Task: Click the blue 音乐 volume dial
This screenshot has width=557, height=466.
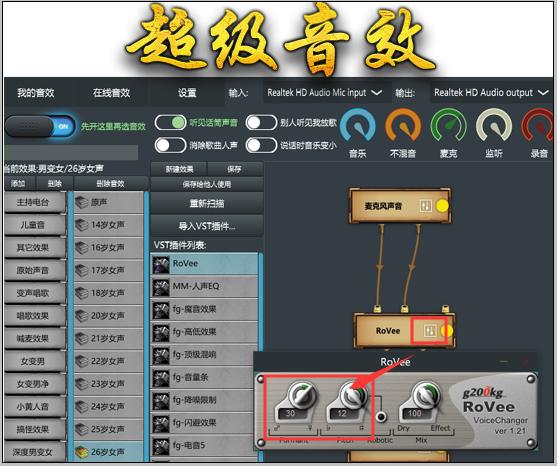Action: (358, 126)
